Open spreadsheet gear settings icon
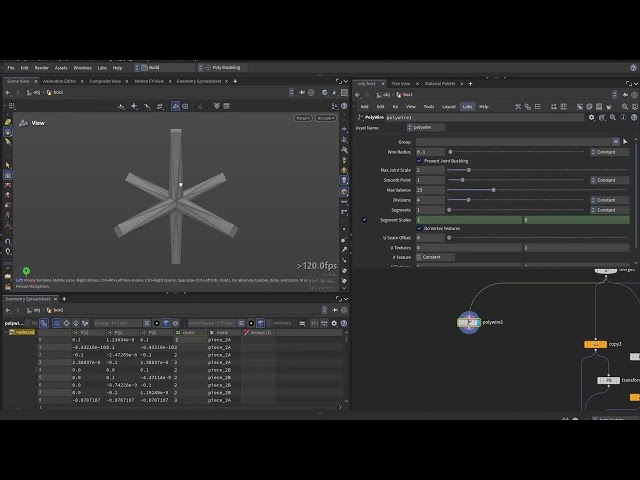Viewport: 640px width, 480px height. tap(334, 323)
